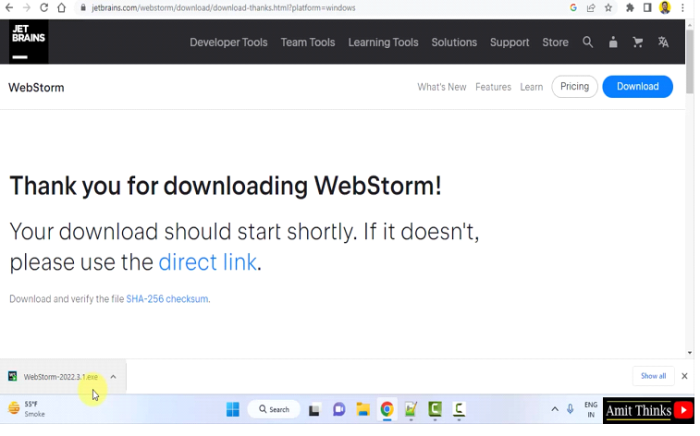Open the language selector icon
Viewport: 700px width, 436px height.
pyautogui.click(x=663, y=42)
